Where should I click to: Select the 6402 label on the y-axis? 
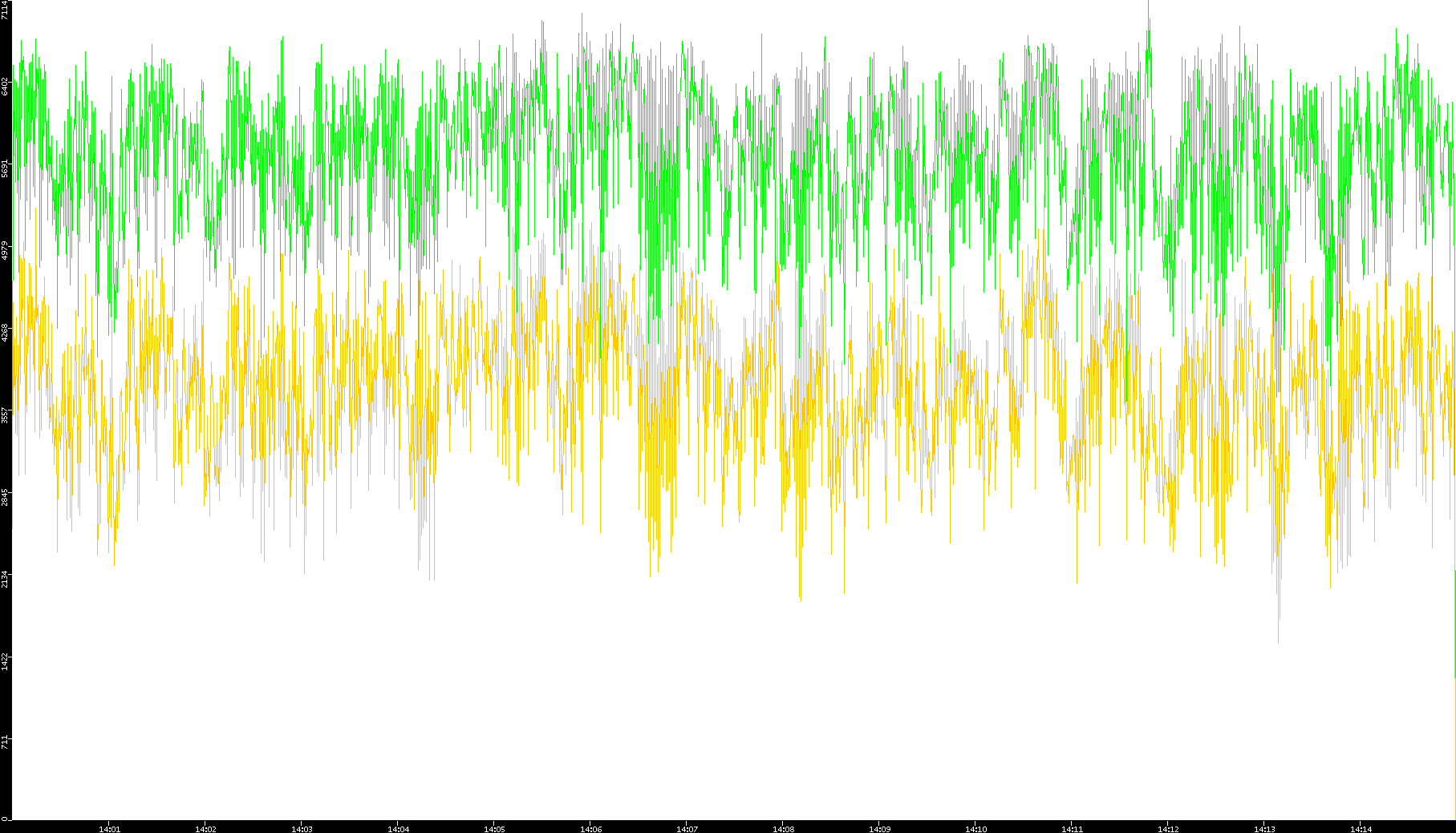[6, 86]
